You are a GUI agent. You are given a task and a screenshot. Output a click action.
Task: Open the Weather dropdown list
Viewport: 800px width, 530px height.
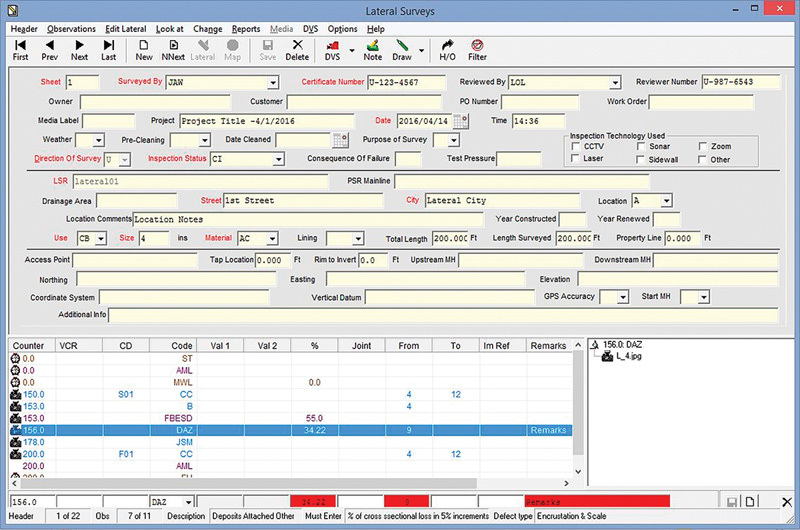click(97, 140)
